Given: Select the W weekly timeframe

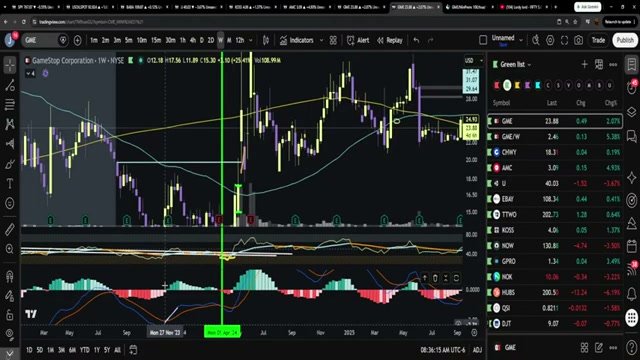Looking at the screenshot, I should pyautogui.click(x=220, y=40).
